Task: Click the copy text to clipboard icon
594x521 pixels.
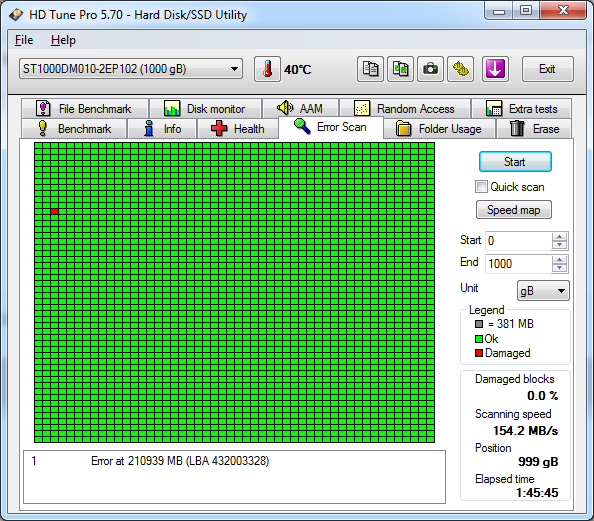Action: (x=370, y=69)
